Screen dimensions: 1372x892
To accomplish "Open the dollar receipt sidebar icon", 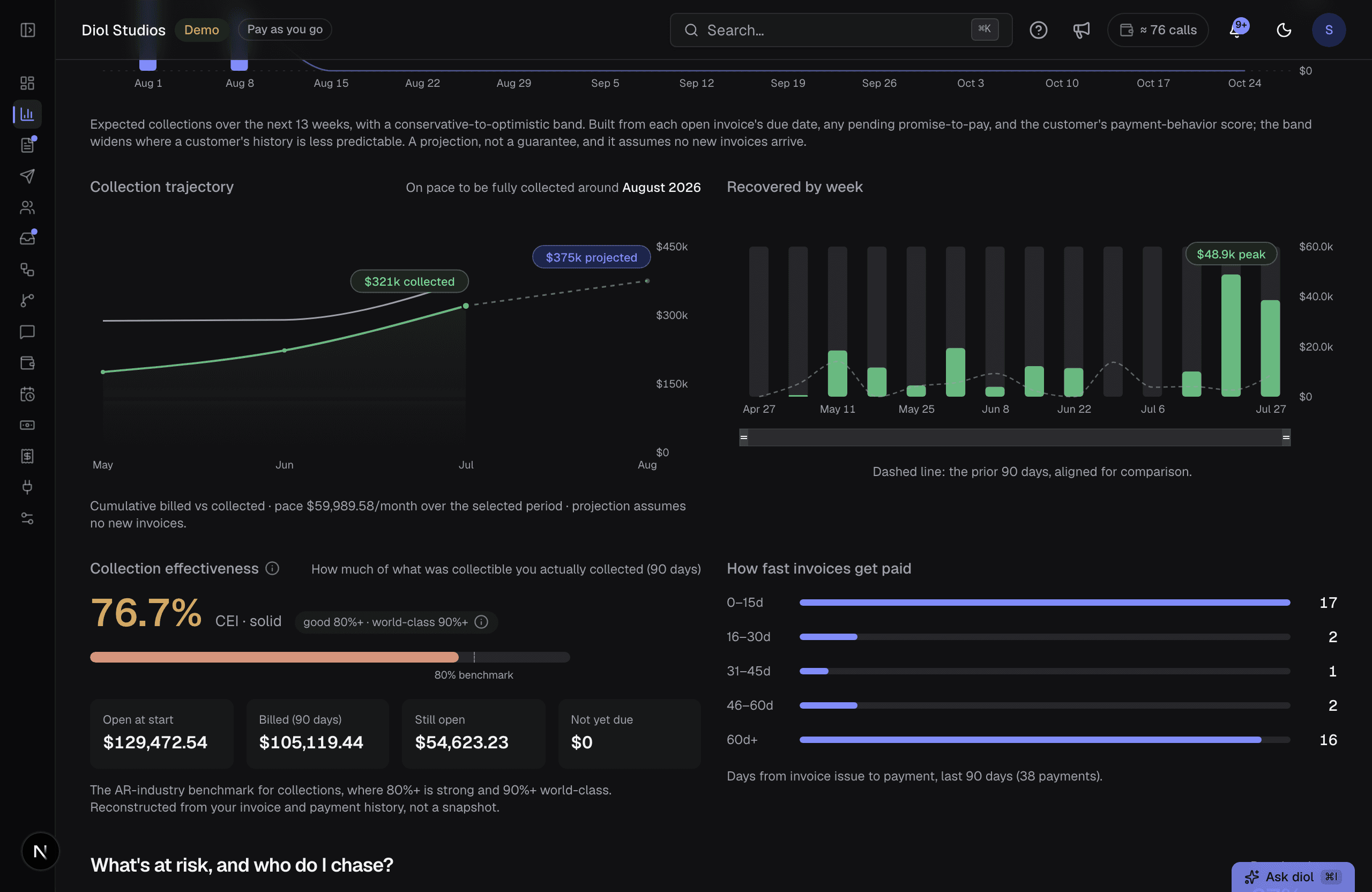I will coord(27,456).
